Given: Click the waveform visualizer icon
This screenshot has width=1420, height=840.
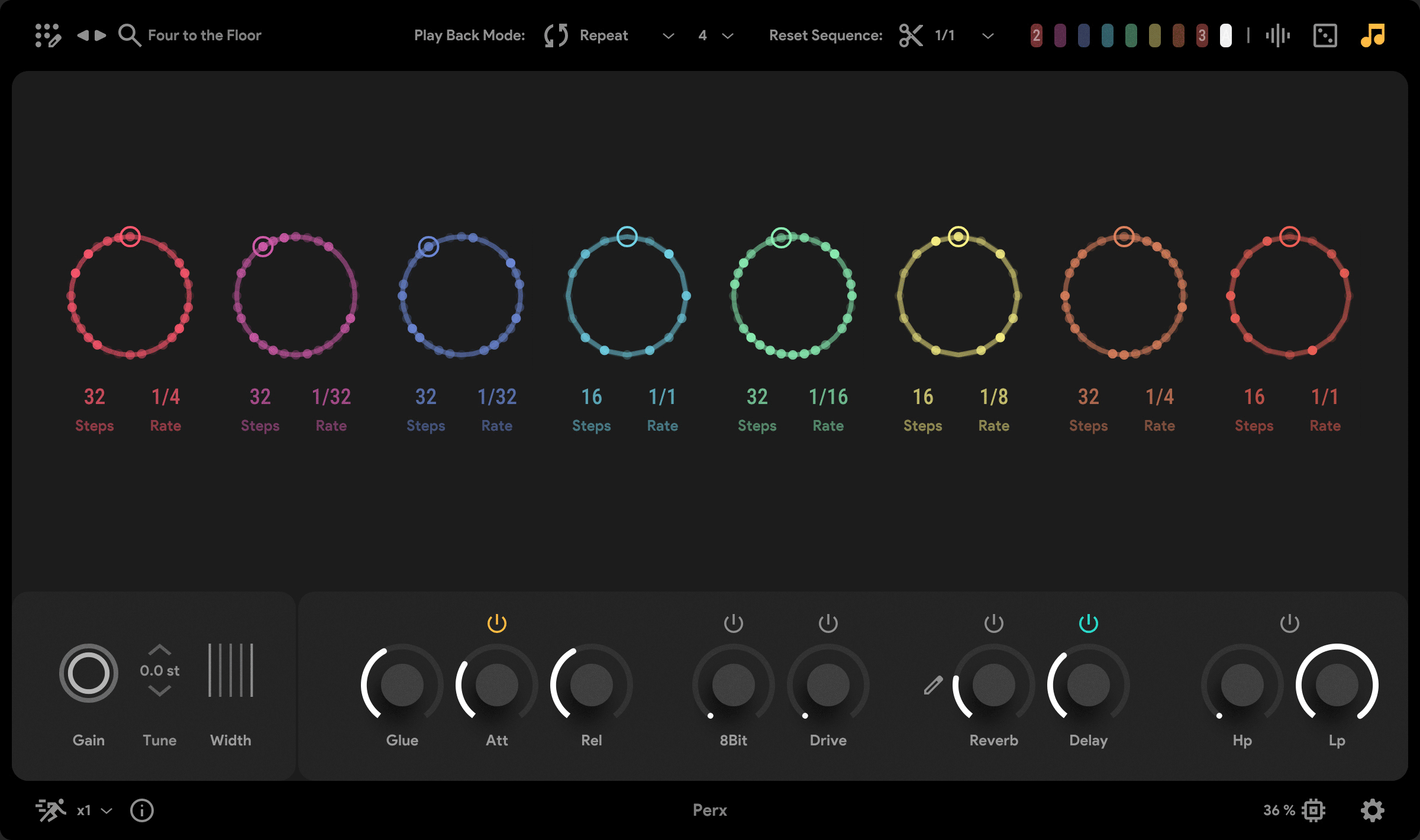Looking at the screenshot, I should (1278, 36).
